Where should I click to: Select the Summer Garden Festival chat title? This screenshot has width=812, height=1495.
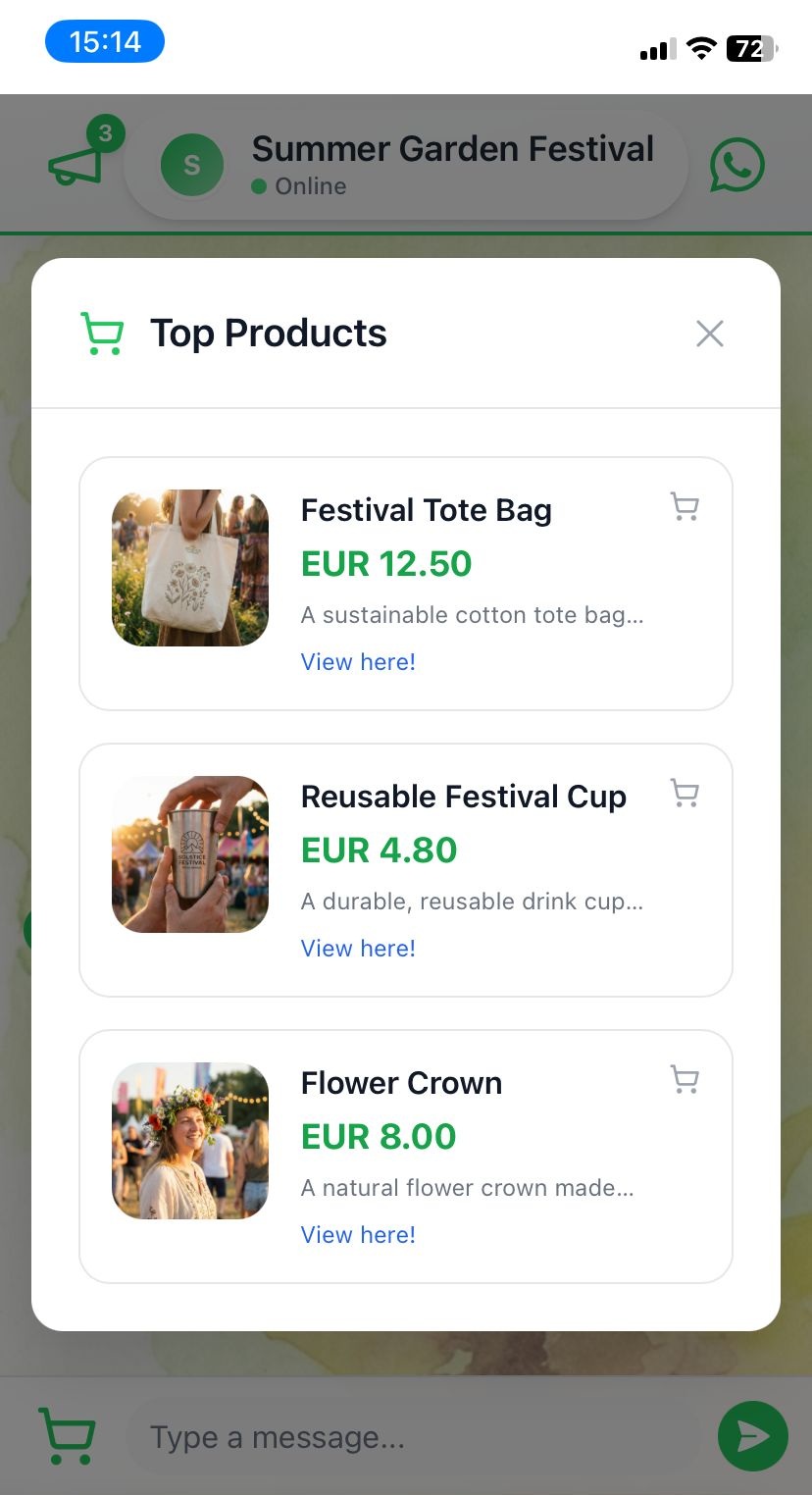coord(452,149)
